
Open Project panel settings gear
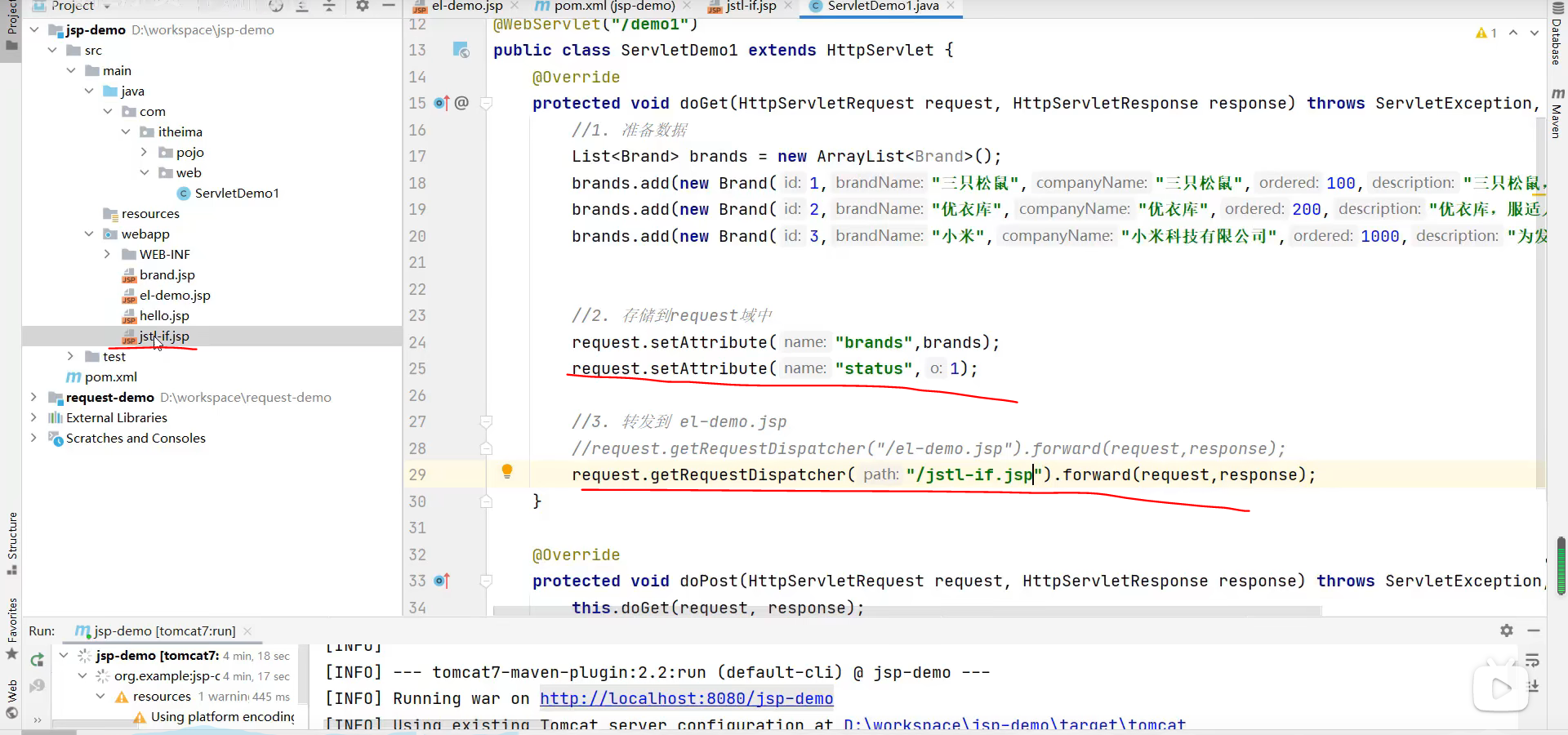(363, 6)
